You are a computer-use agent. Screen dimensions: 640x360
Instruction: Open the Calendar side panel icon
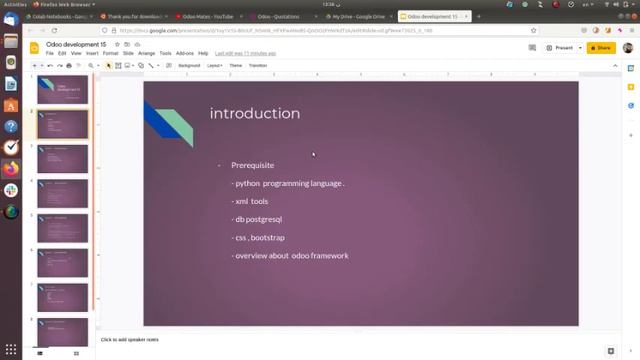click(x=631, y=68)
